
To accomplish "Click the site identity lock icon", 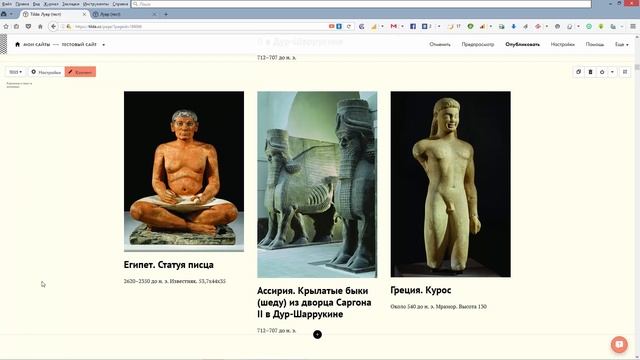I will click(x=69, y=27).
